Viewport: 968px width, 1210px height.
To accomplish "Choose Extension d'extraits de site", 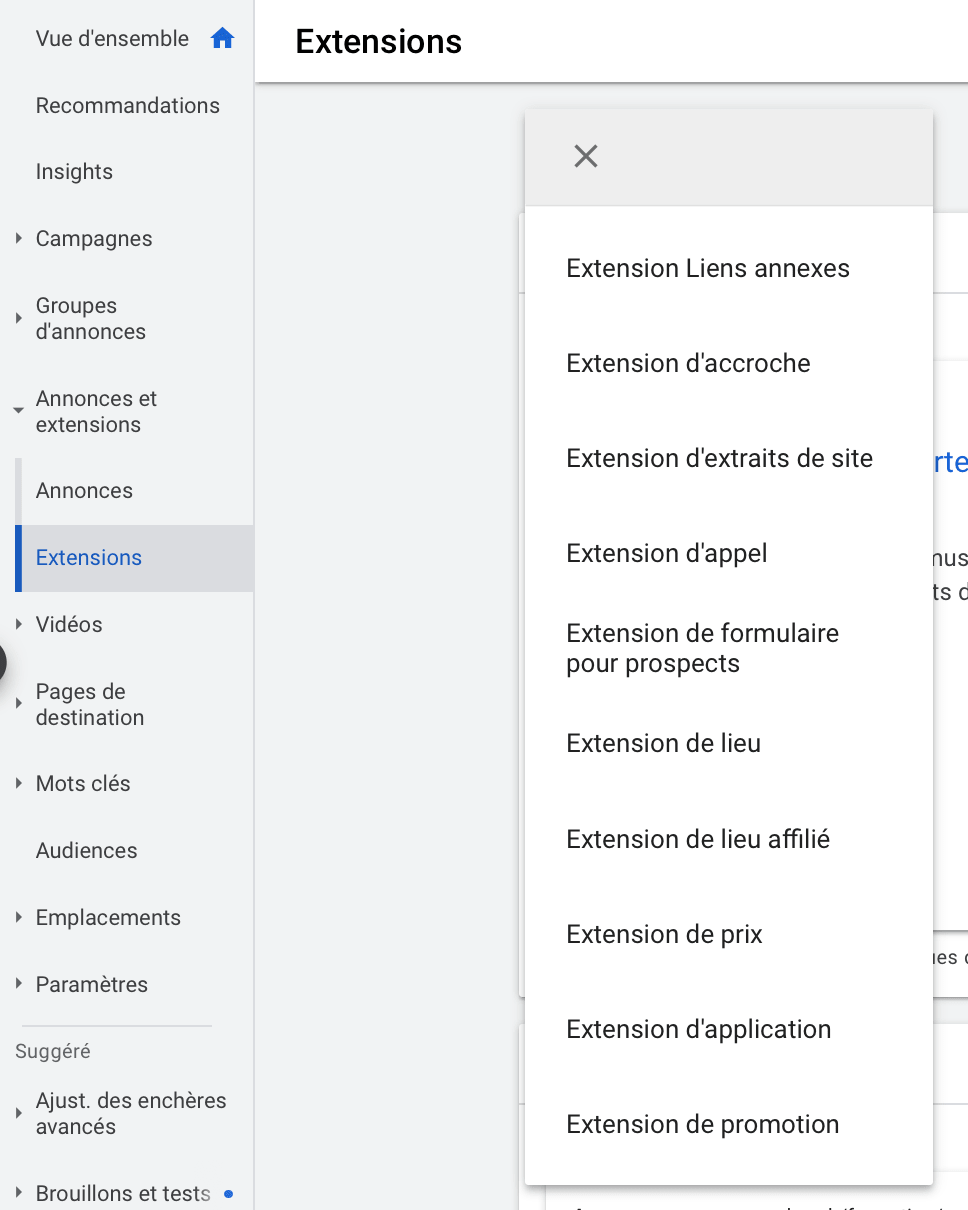I will (729, 458).
